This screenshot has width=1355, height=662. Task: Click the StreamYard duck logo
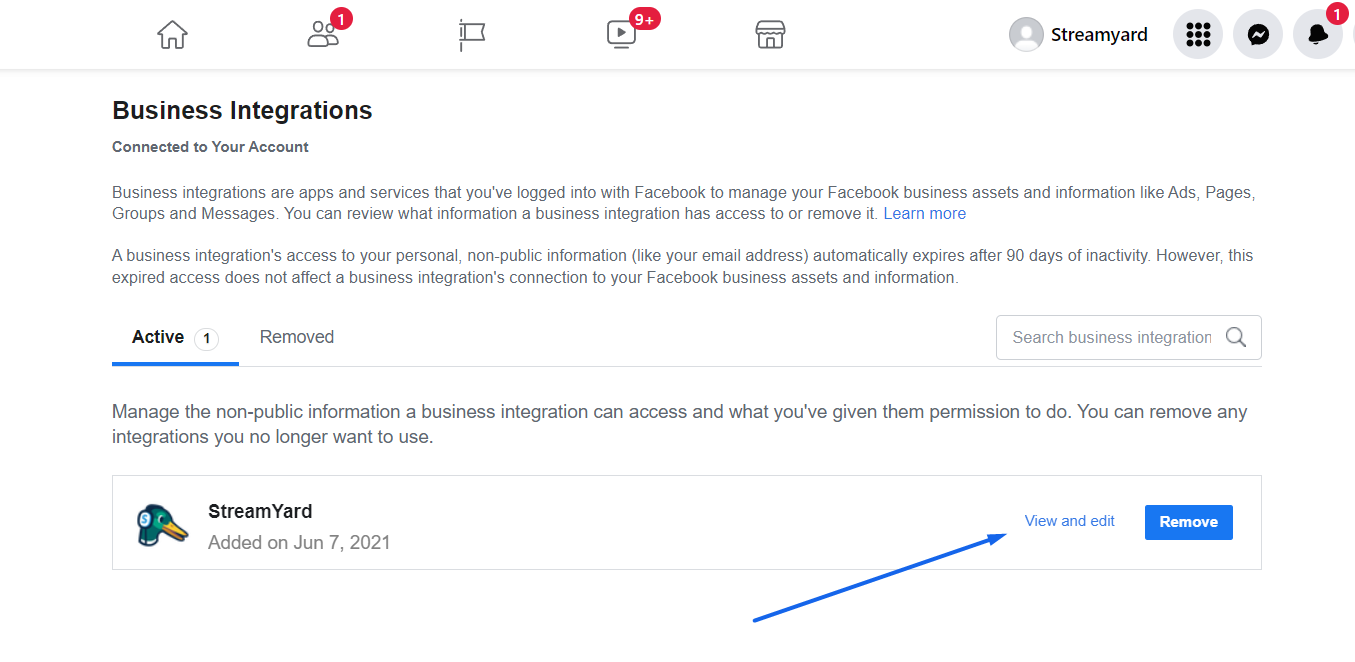coord(162,525)
